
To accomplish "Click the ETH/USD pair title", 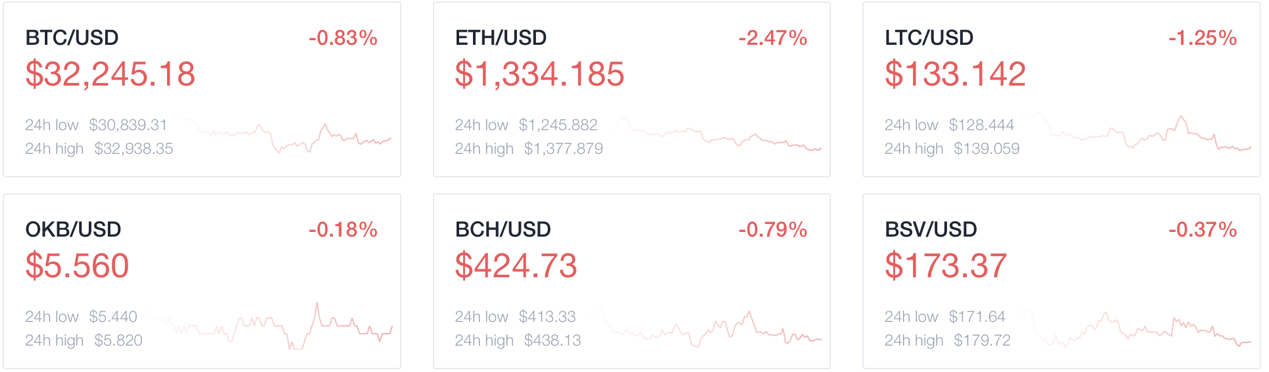I will (502, 38).
